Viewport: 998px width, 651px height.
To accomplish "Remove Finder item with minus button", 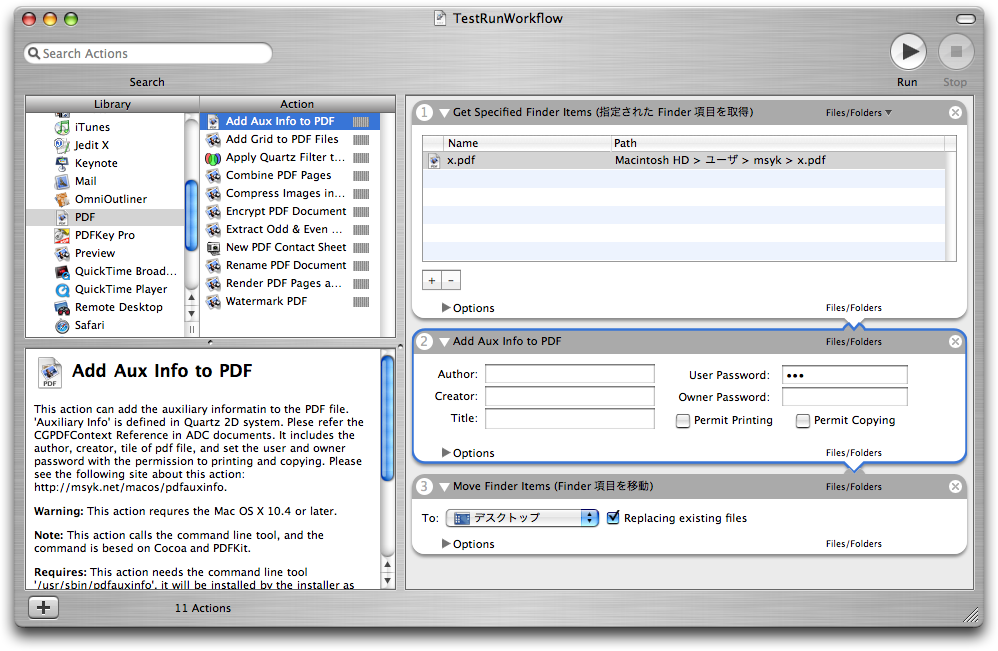I will [451, 281].
